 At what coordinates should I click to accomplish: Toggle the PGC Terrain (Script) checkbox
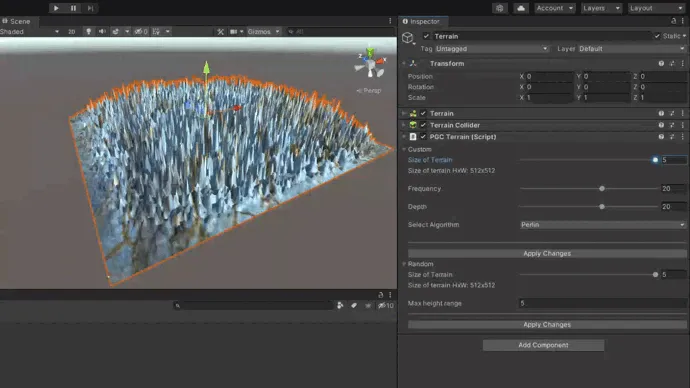423,137
